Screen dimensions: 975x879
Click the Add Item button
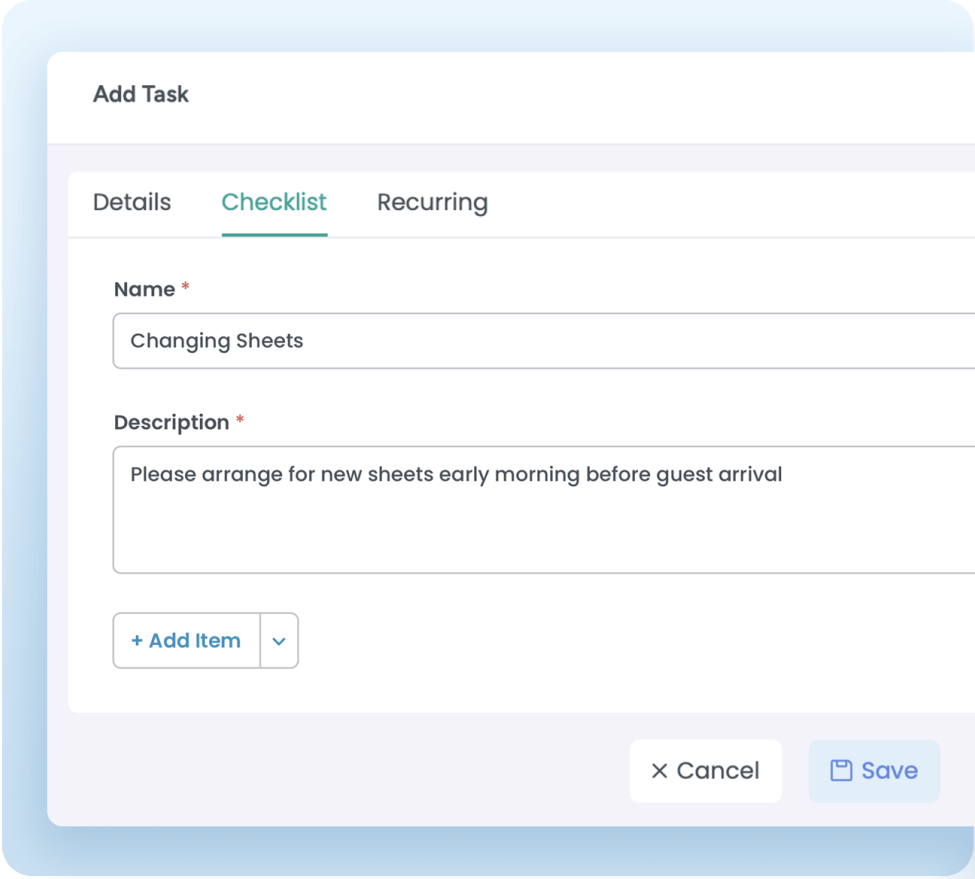click(187, 641)
